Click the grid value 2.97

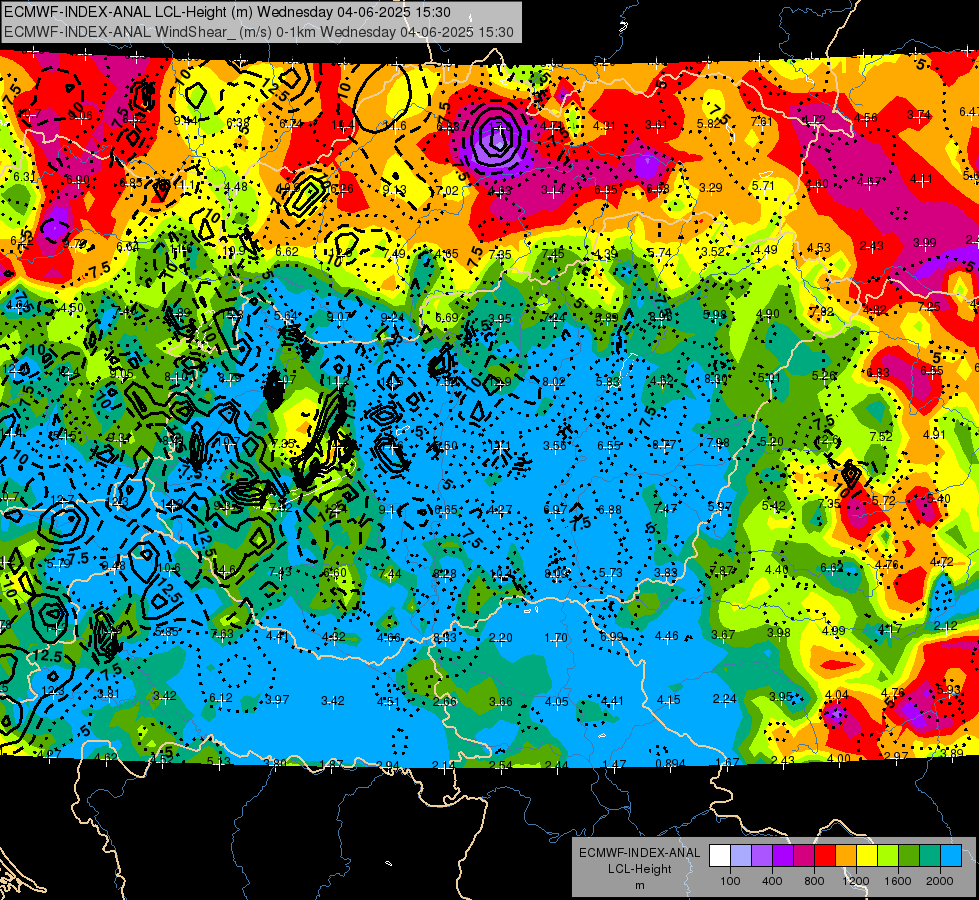[896, 756]
